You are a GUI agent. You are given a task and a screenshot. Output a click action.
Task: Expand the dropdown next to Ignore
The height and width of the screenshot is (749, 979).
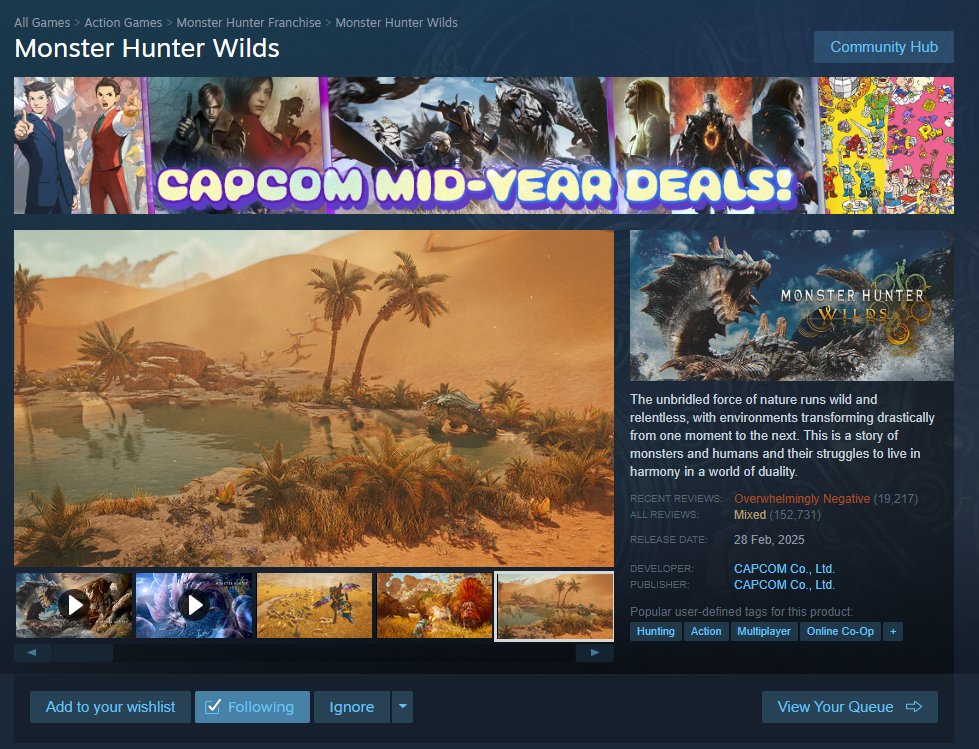click(x=403, y=707)
